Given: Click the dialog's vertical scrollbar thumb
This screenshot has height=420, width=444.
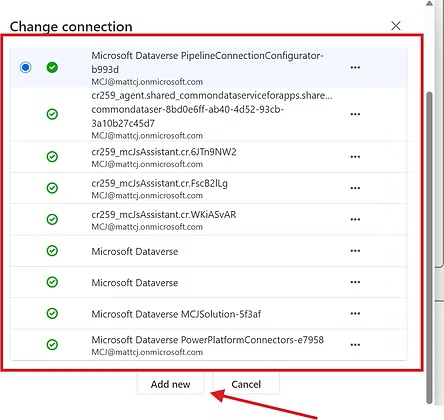Looking at the screenshot, I should 430,248.
